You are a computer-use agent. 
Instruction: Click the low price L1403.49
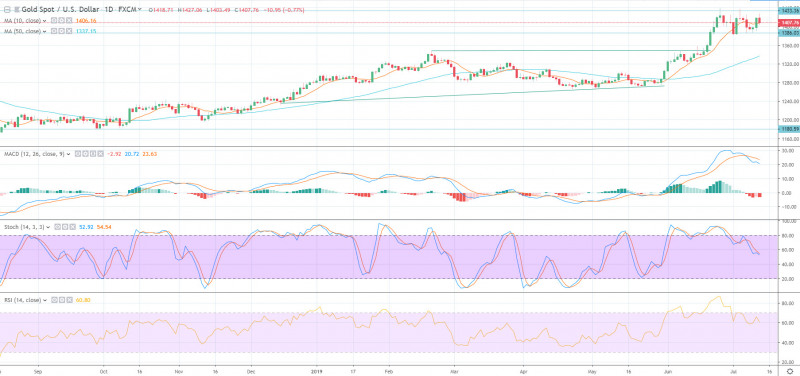218,10
